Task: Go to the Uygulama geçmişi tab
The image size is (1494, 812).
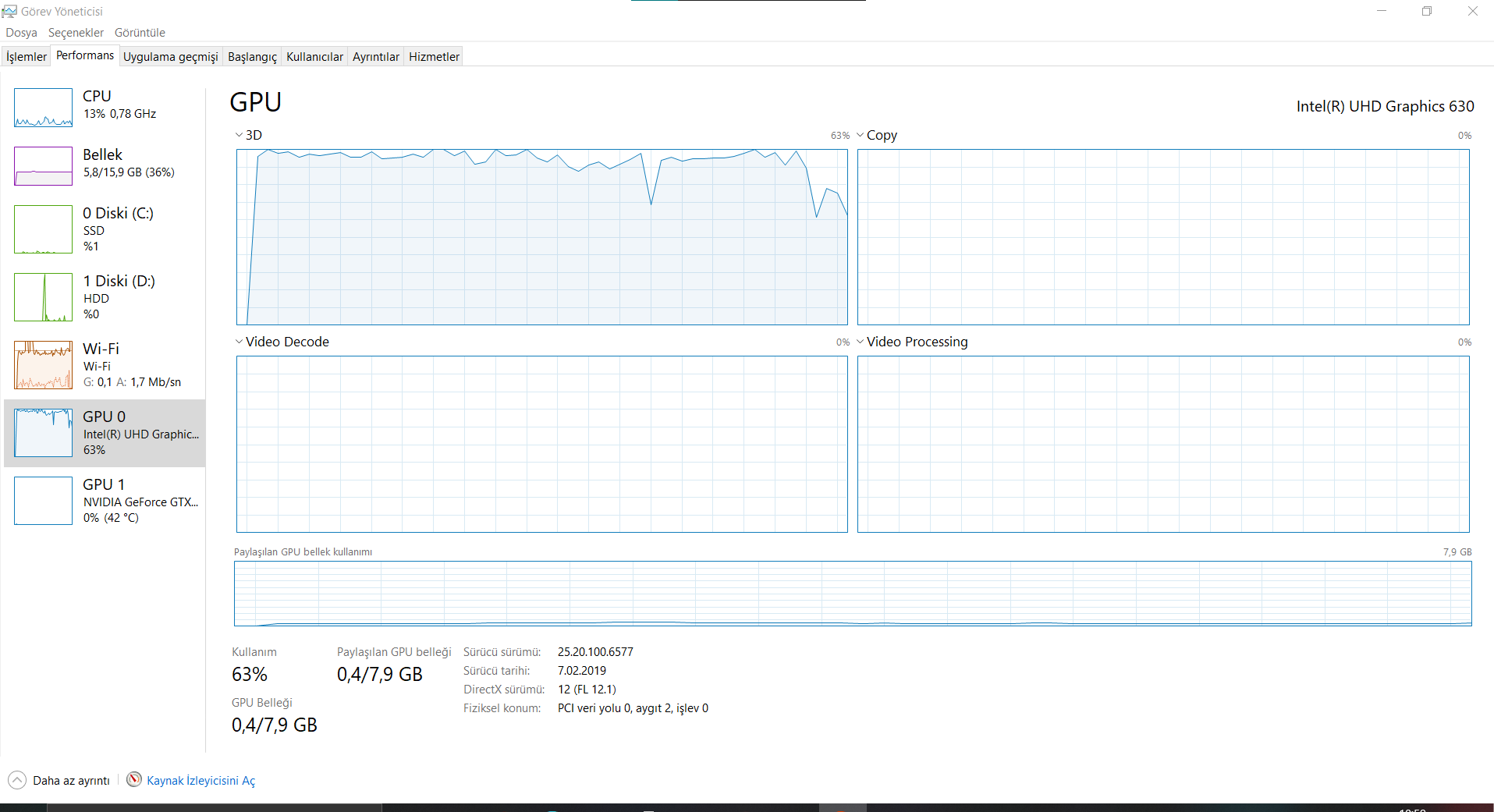Action: [171, 57]
